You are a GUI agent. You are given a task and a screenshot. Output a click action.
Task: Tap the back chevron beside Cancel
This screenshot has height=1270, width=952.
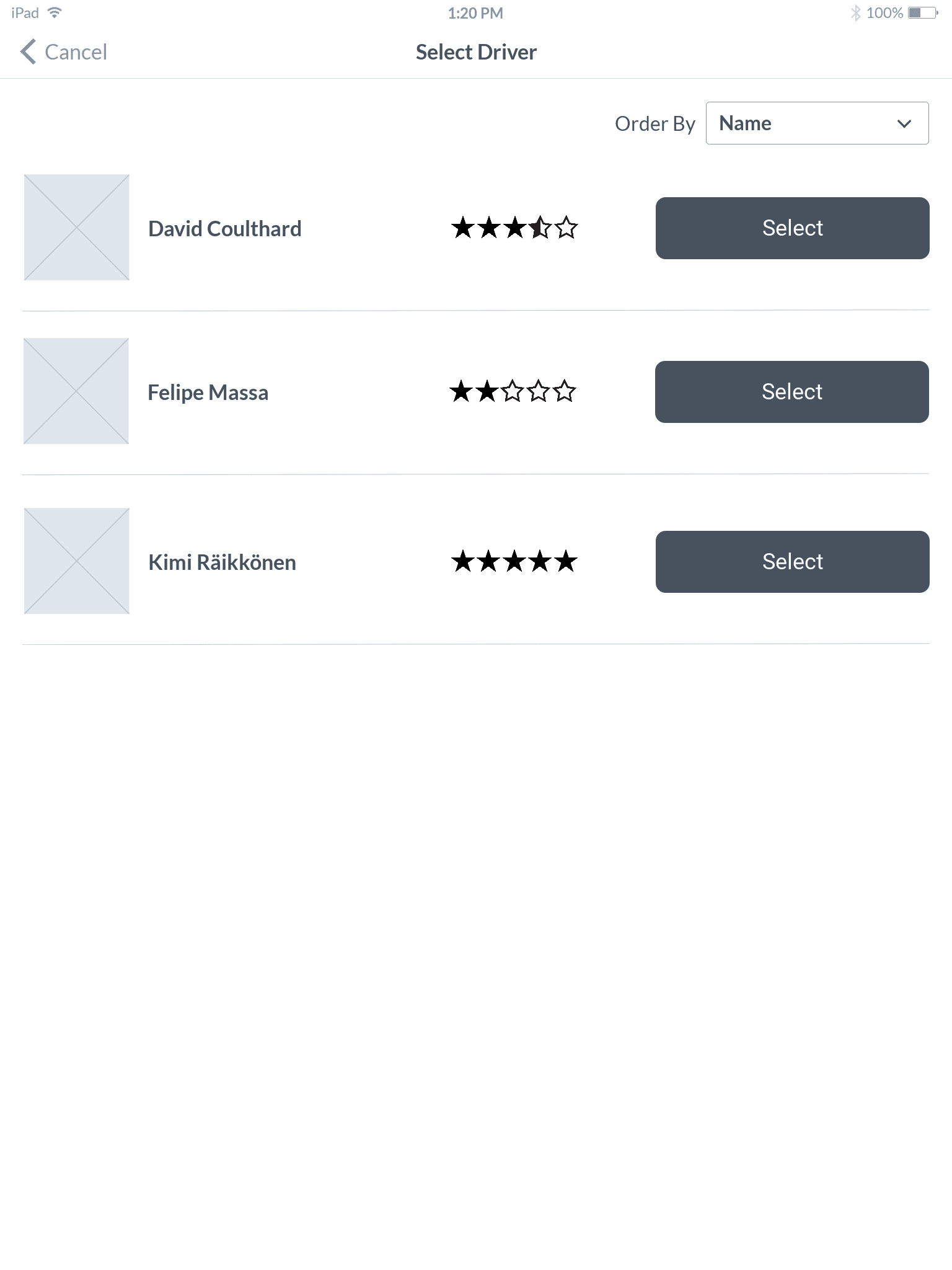click(x=28, y=52)
